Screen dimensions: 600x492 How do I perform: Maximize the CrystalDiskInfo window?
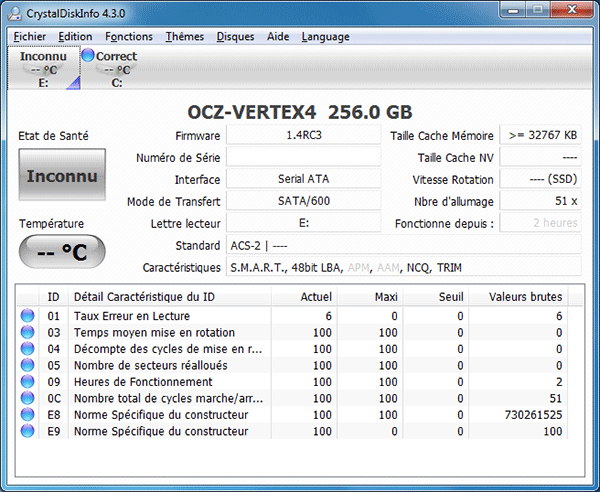pos(538,10)
